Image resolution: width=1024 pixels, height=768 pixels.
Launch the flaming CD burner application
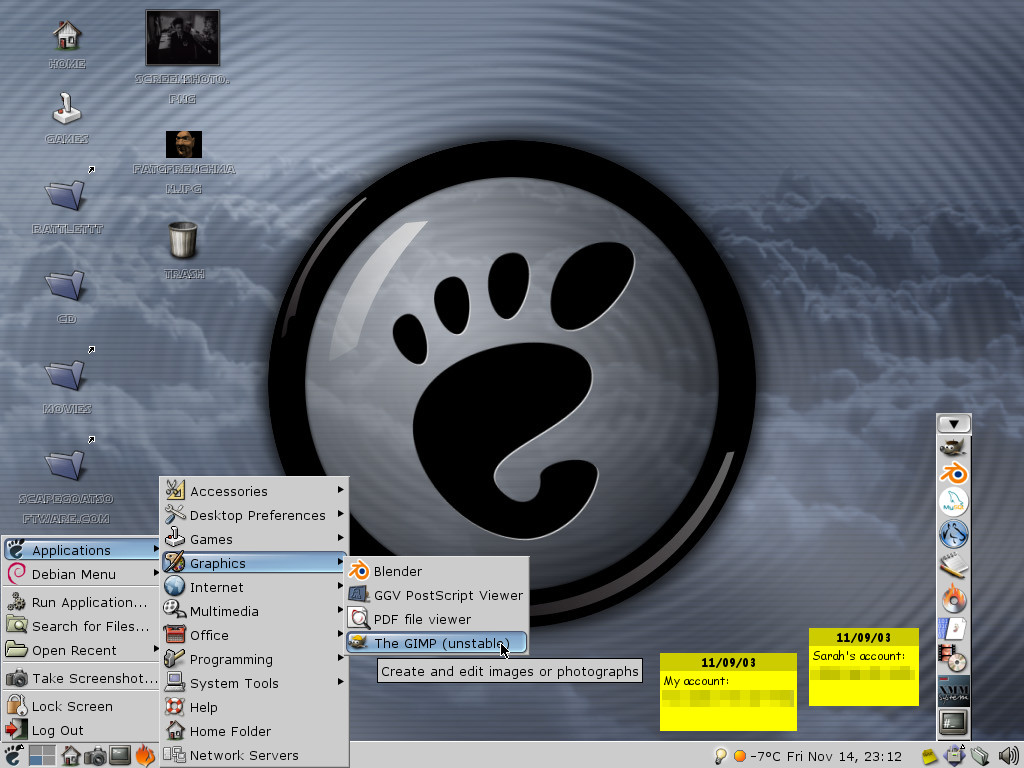pos(953,598)
